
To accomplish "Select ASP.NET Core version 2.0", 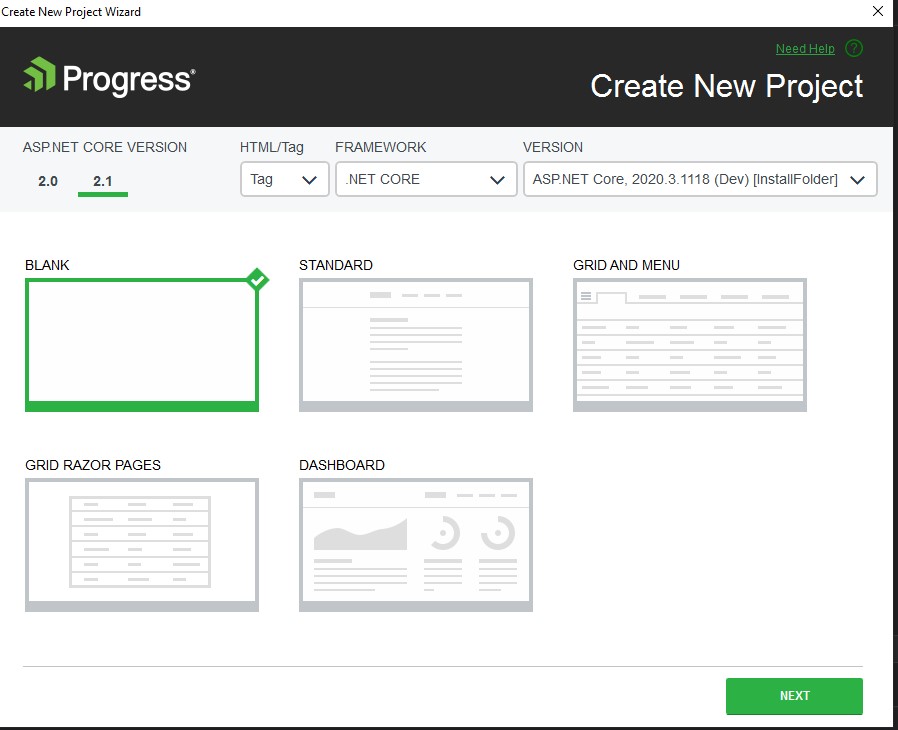I will click(x=48, y=181).
